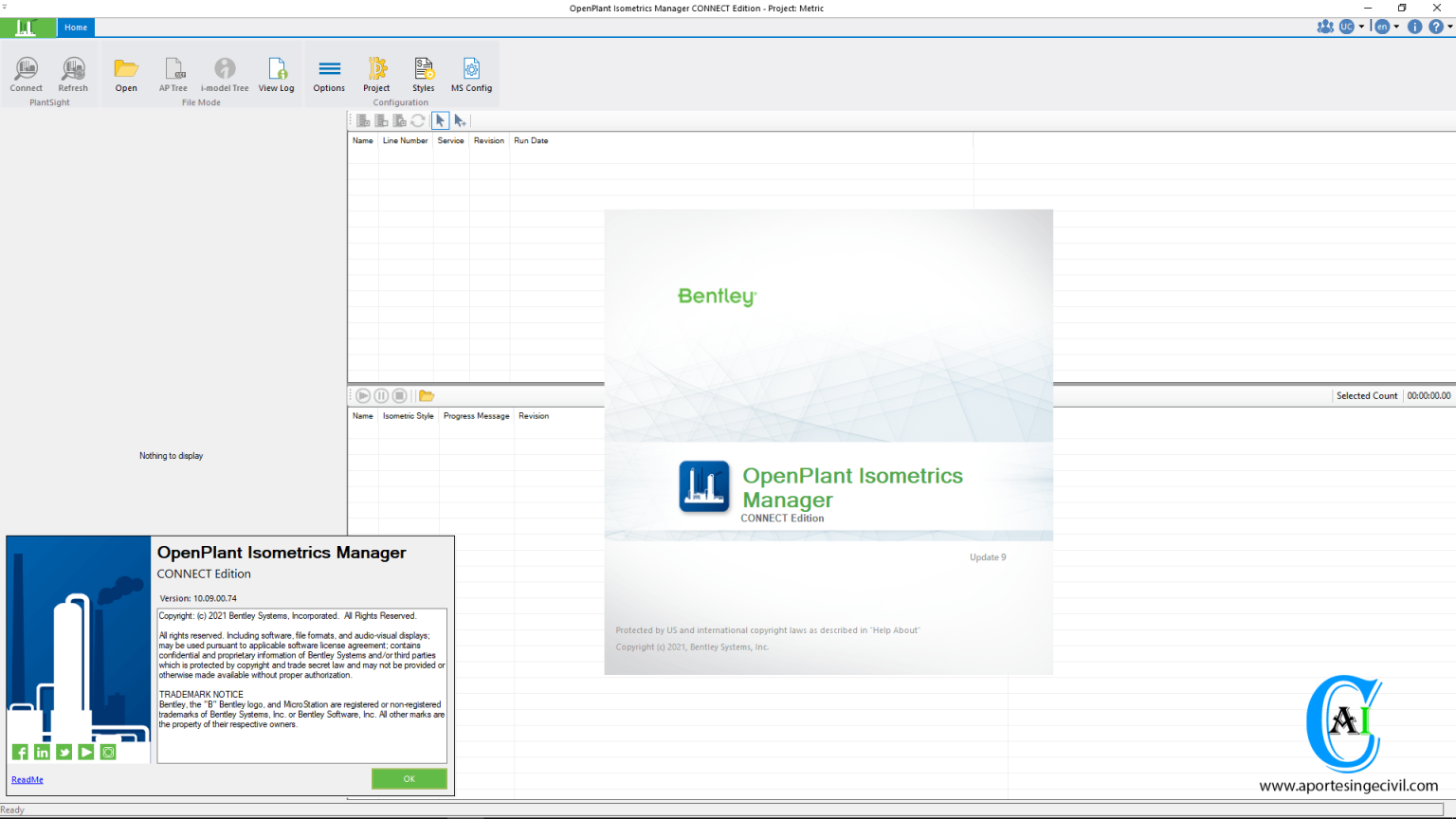This screenshot has height=819, width=1456.
Task: Click the refresh icon in the isometrics list toolbar
Action: [x=418, y=120]
